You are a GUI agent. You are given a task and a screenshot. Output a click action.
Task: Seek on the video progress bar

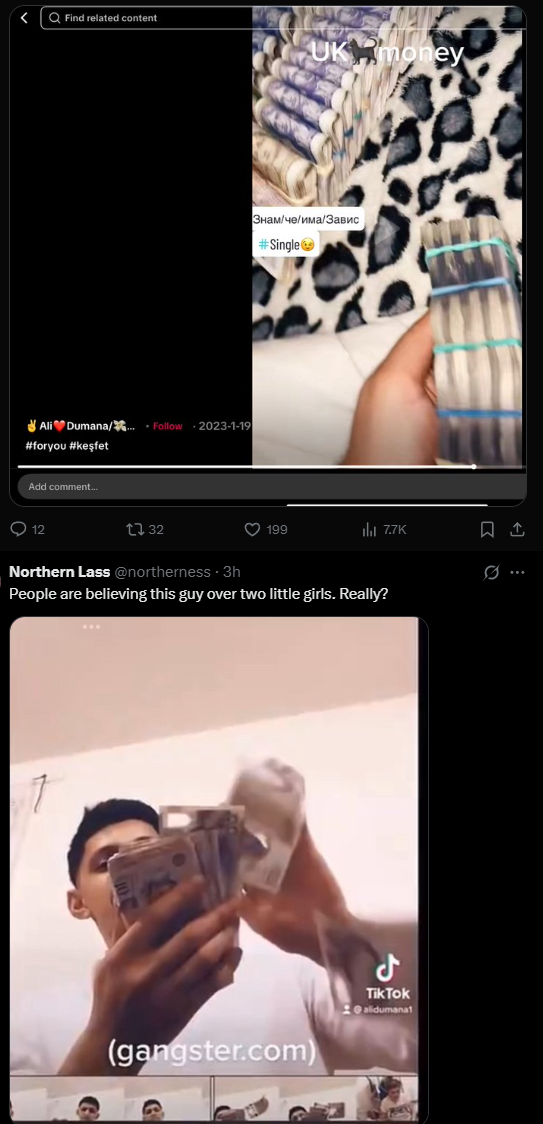click(272, 467)
